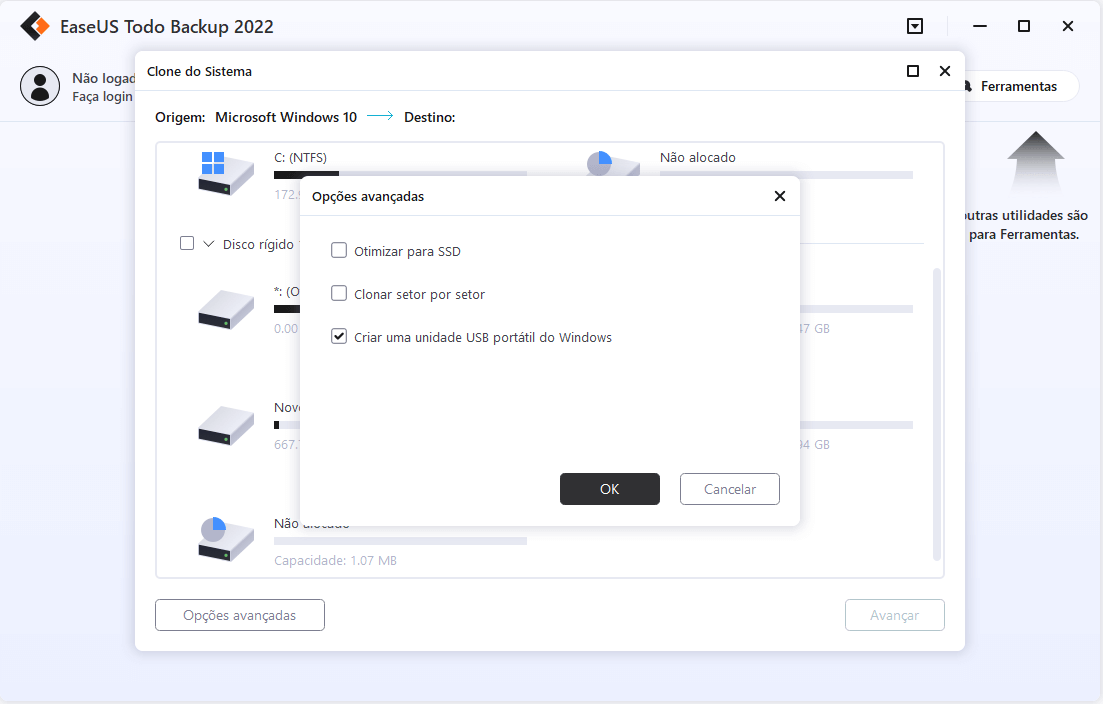Click the Não alocado usage bar at top right
Screen dimensions: 1103x704
(786, 174)
